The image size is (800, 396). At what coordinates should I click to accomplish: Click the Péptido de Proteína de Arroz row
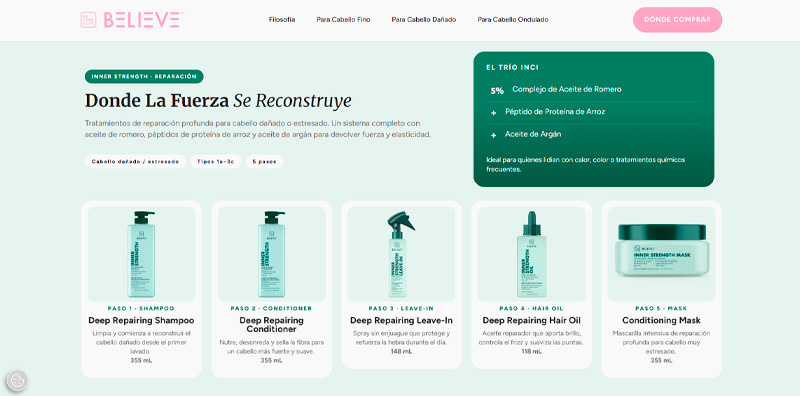click(594, 112)
